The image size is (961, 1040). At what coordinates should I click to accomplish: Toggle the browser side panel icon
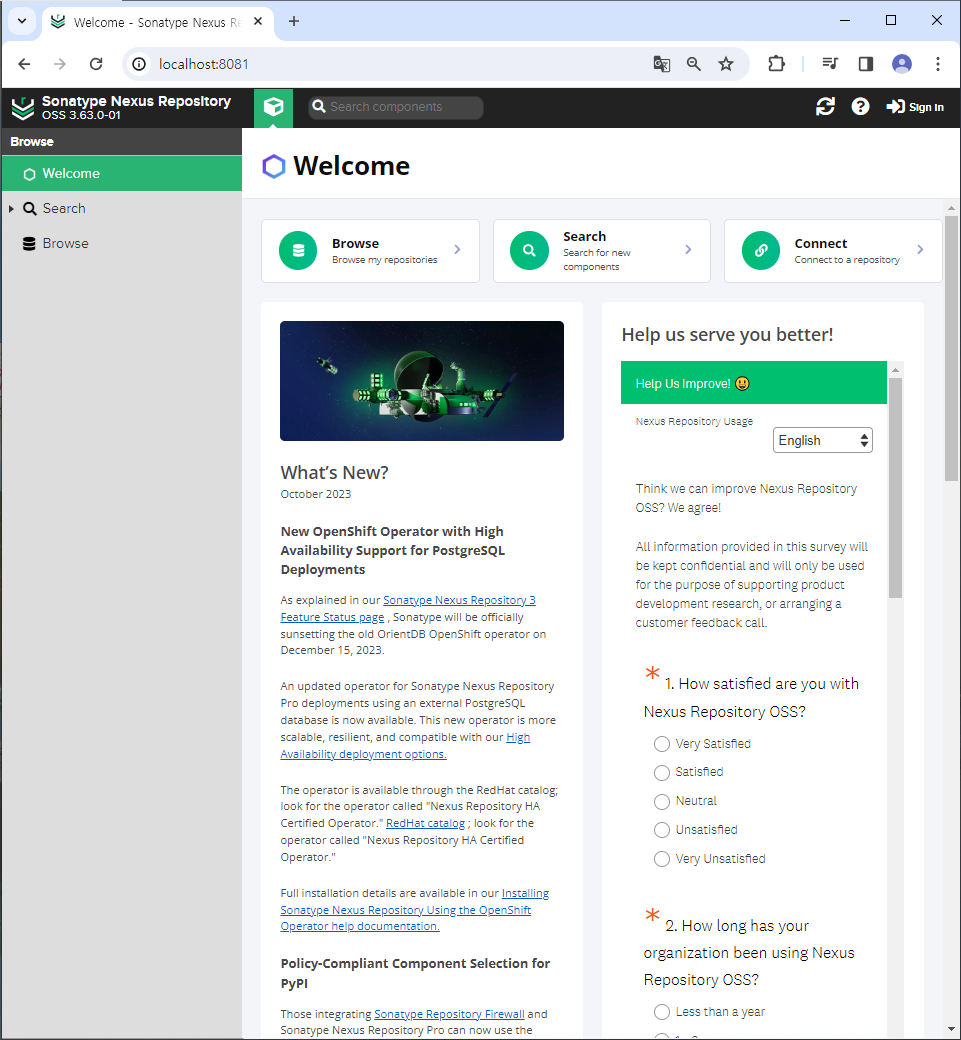coord(865,64)
